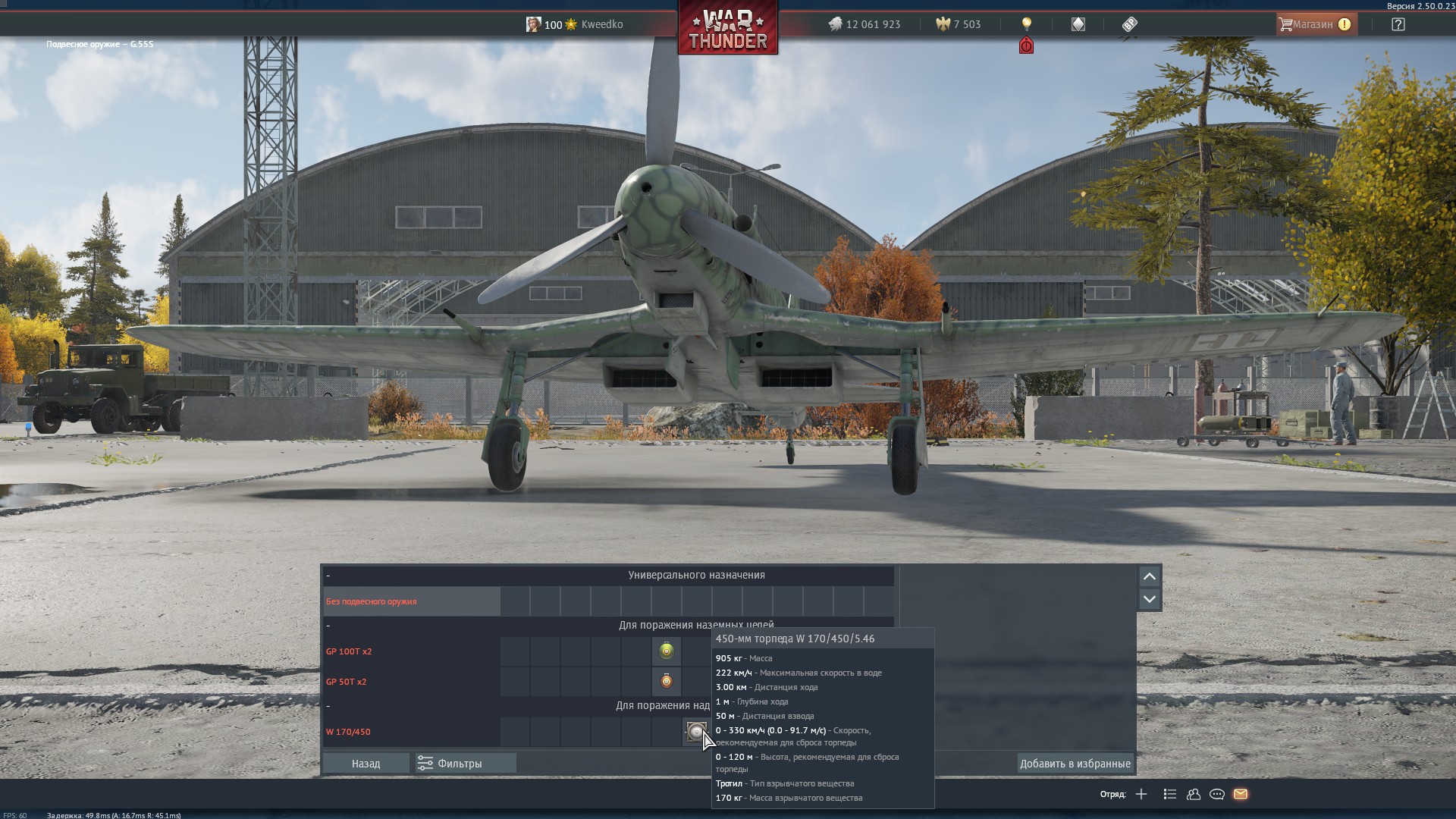Click the War Thunder logo
Screen dimensions: 1456x819
pyautogui.click(x=727, y=29)
